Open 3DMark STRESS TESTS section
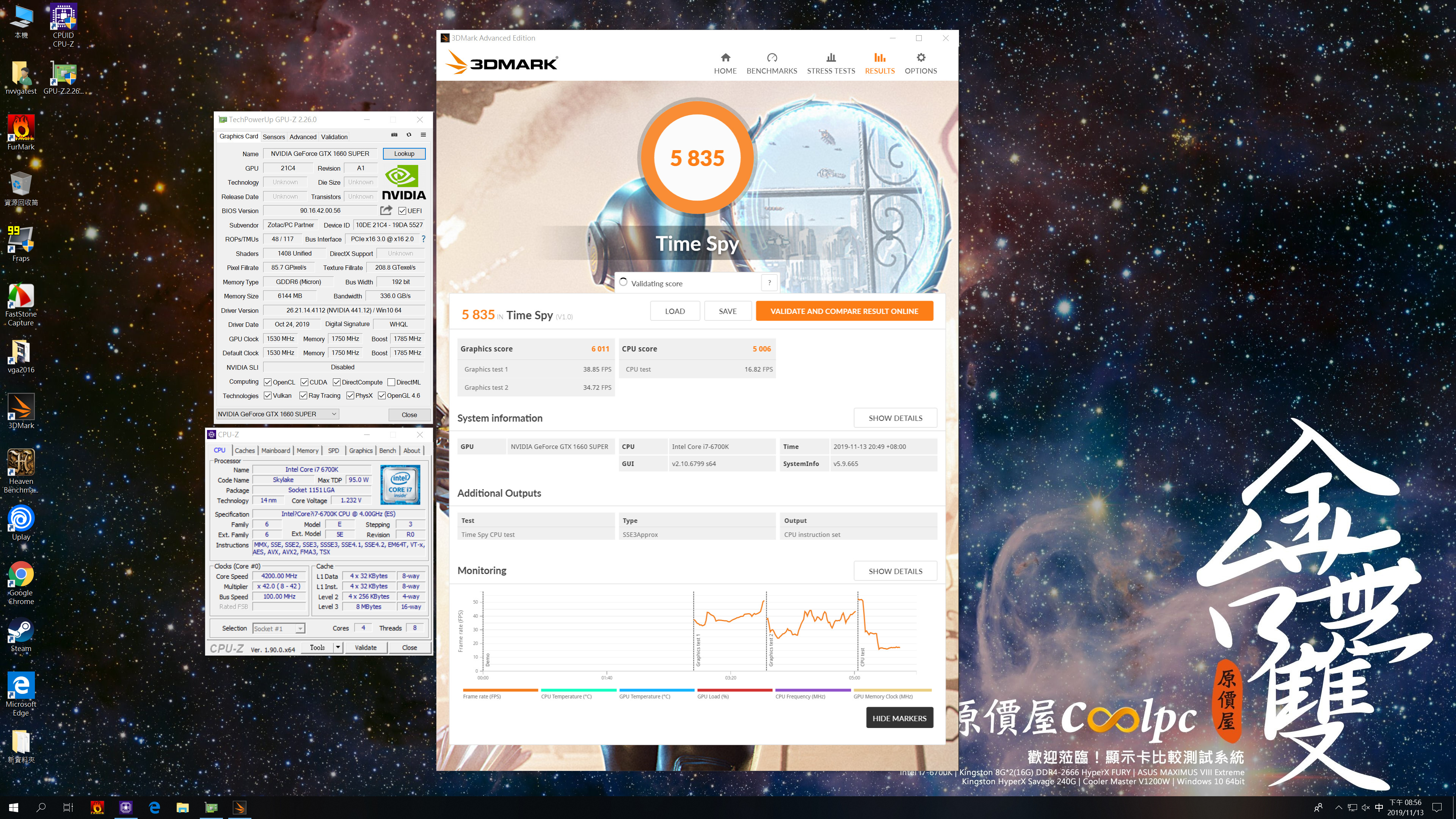The width and height of the screenshot is (1456, 819). pos(831,63)
